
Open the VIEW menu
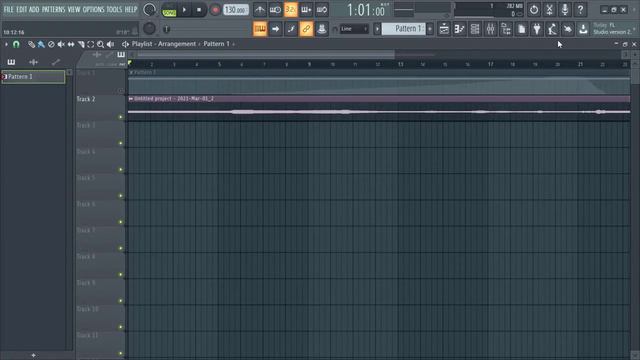[x=74, y=9]
